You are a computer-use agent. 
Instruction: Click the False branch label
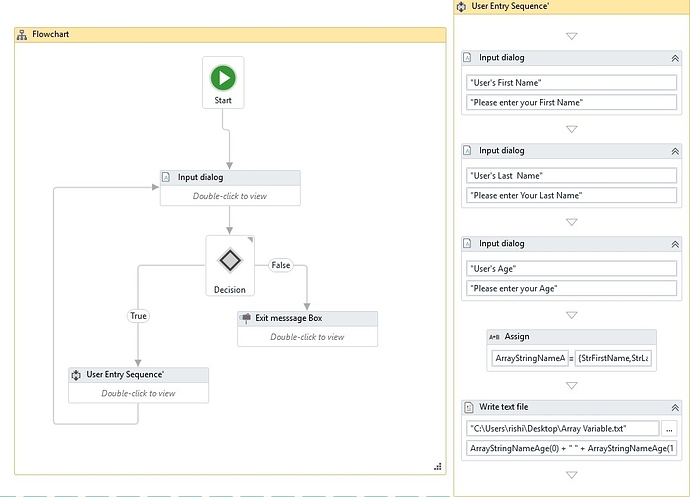point(281,265)
